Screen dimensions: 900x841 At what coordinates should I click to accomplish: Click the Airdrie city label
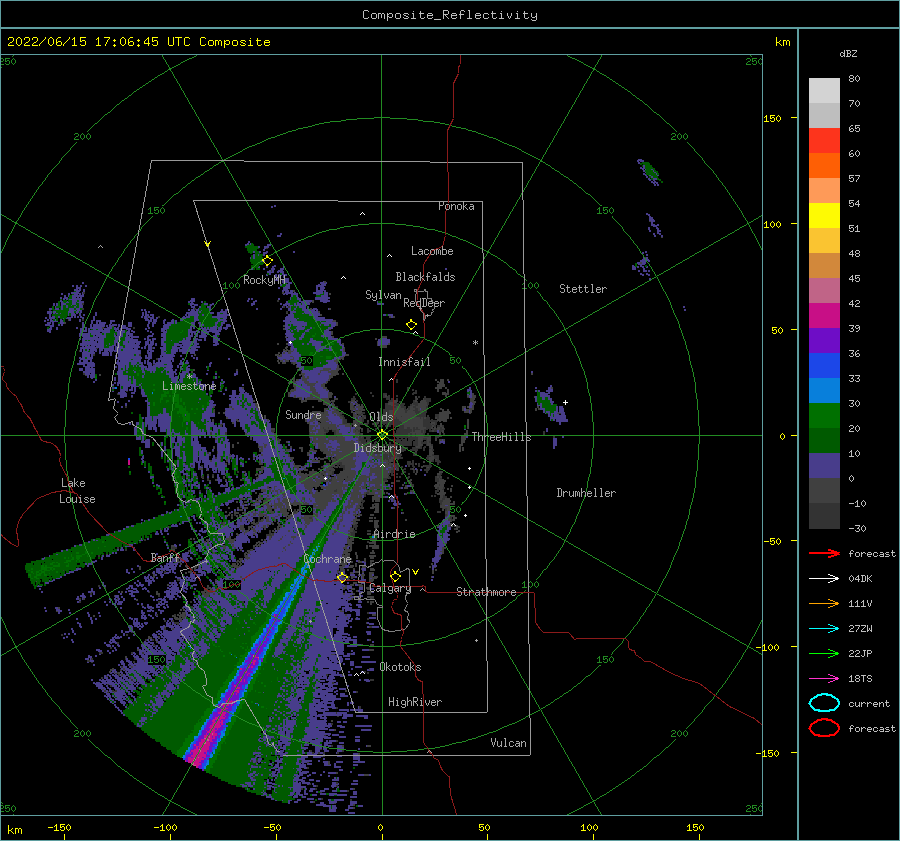[x=394, y=534]
